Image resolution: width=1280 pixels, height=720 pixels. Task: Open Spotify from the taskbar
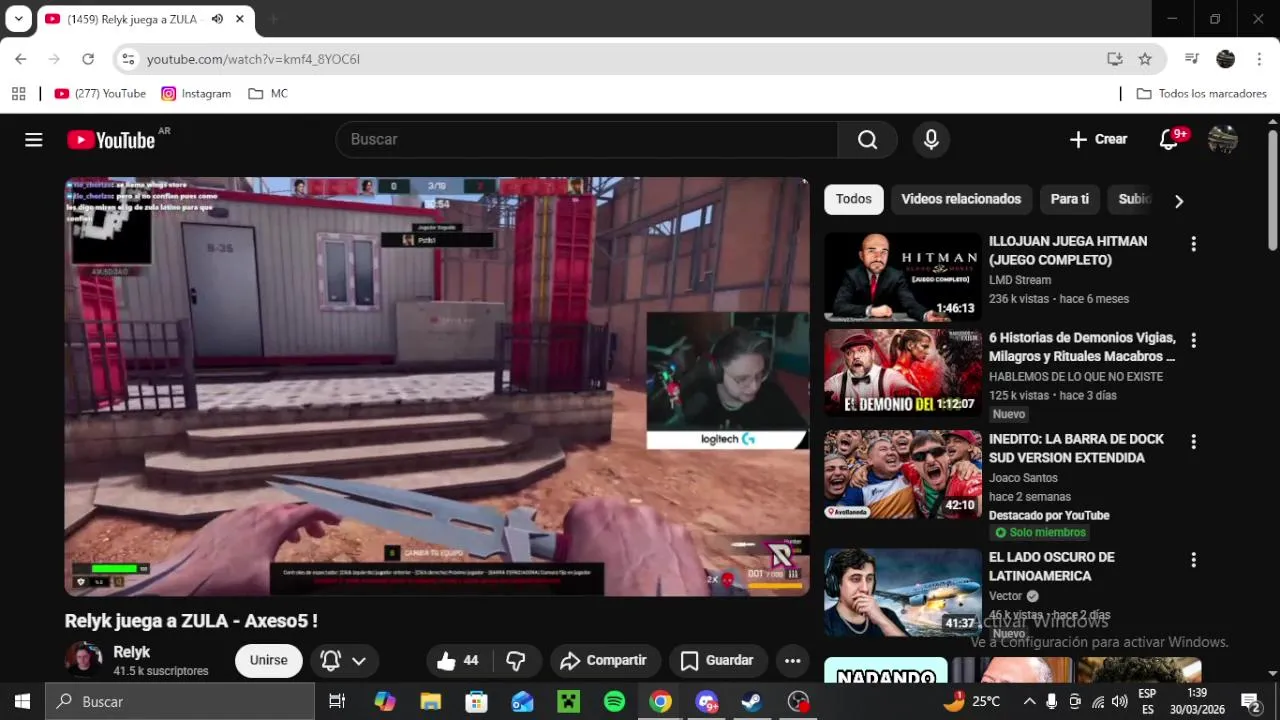[614, 702]
